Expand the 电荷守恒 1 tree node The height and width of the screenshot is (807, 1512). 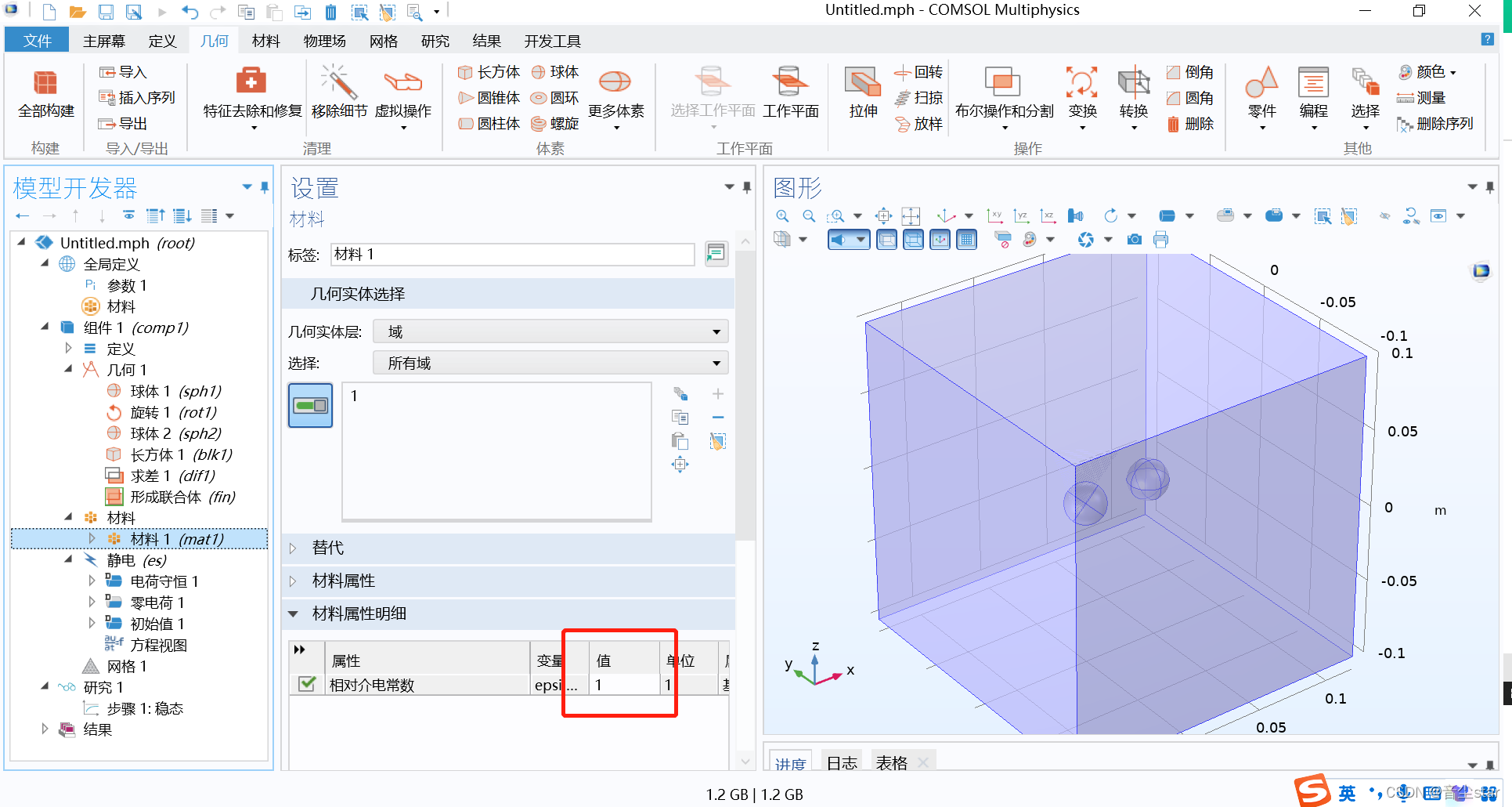click(92, 581)
